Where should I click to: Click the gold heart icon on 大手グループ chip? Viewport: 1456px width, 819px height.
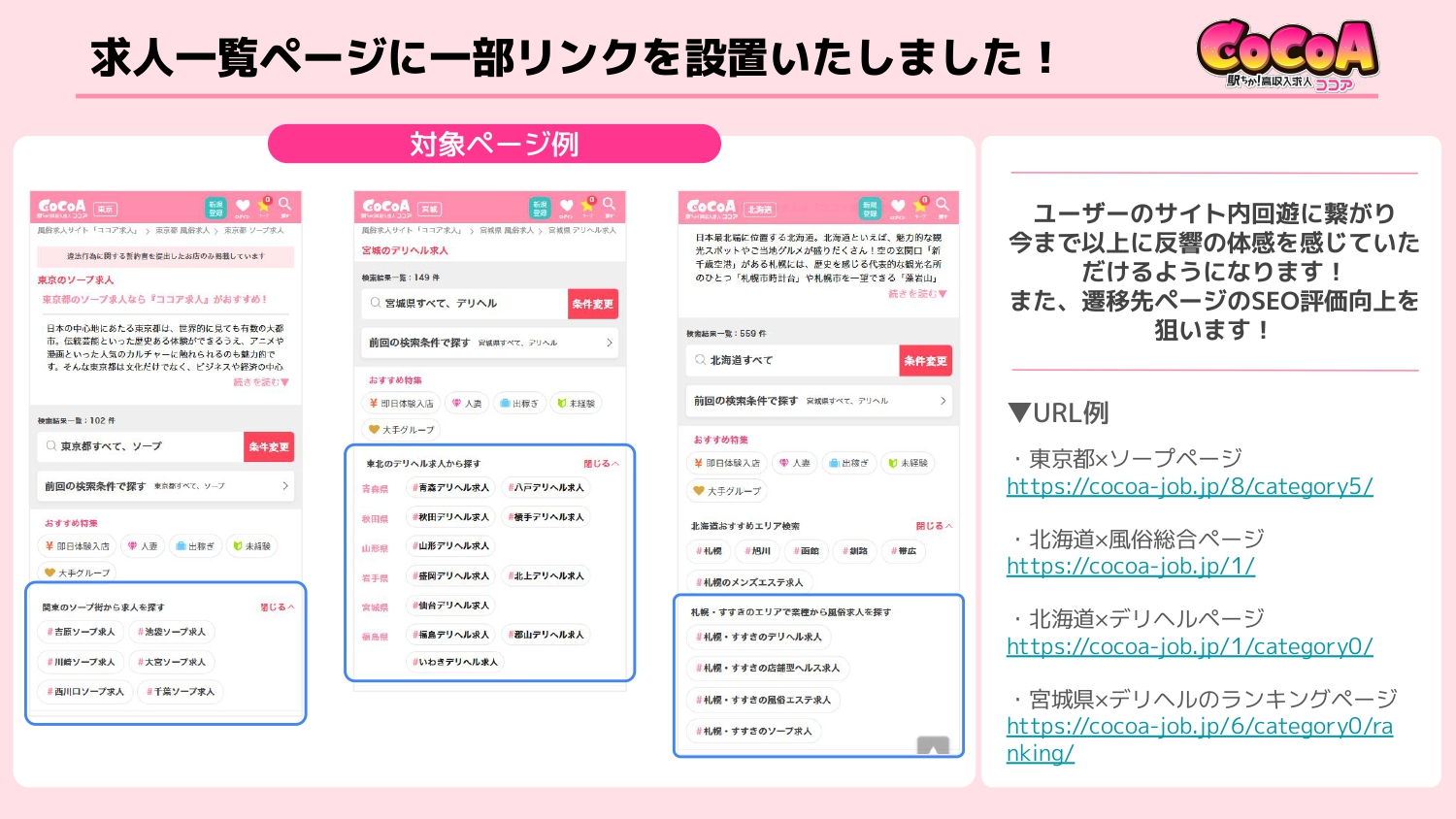click(x=50, y=572)
